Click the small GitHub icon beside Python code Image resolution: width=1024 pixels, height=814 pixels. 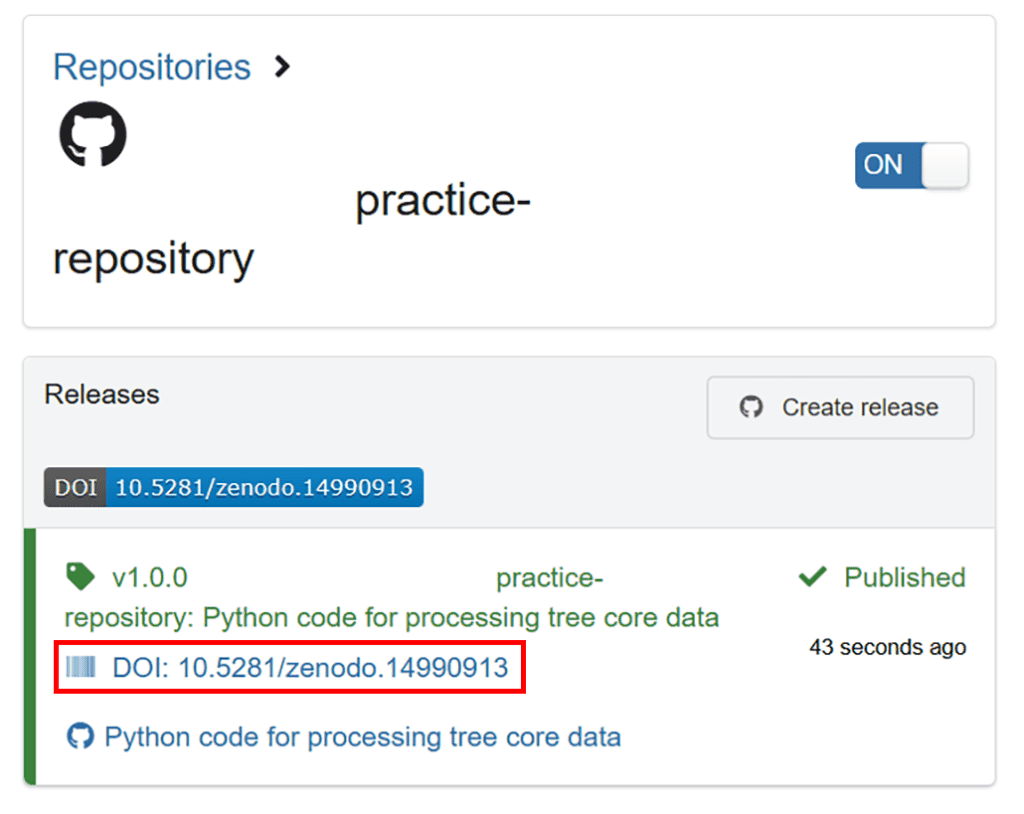coord(80,736)
